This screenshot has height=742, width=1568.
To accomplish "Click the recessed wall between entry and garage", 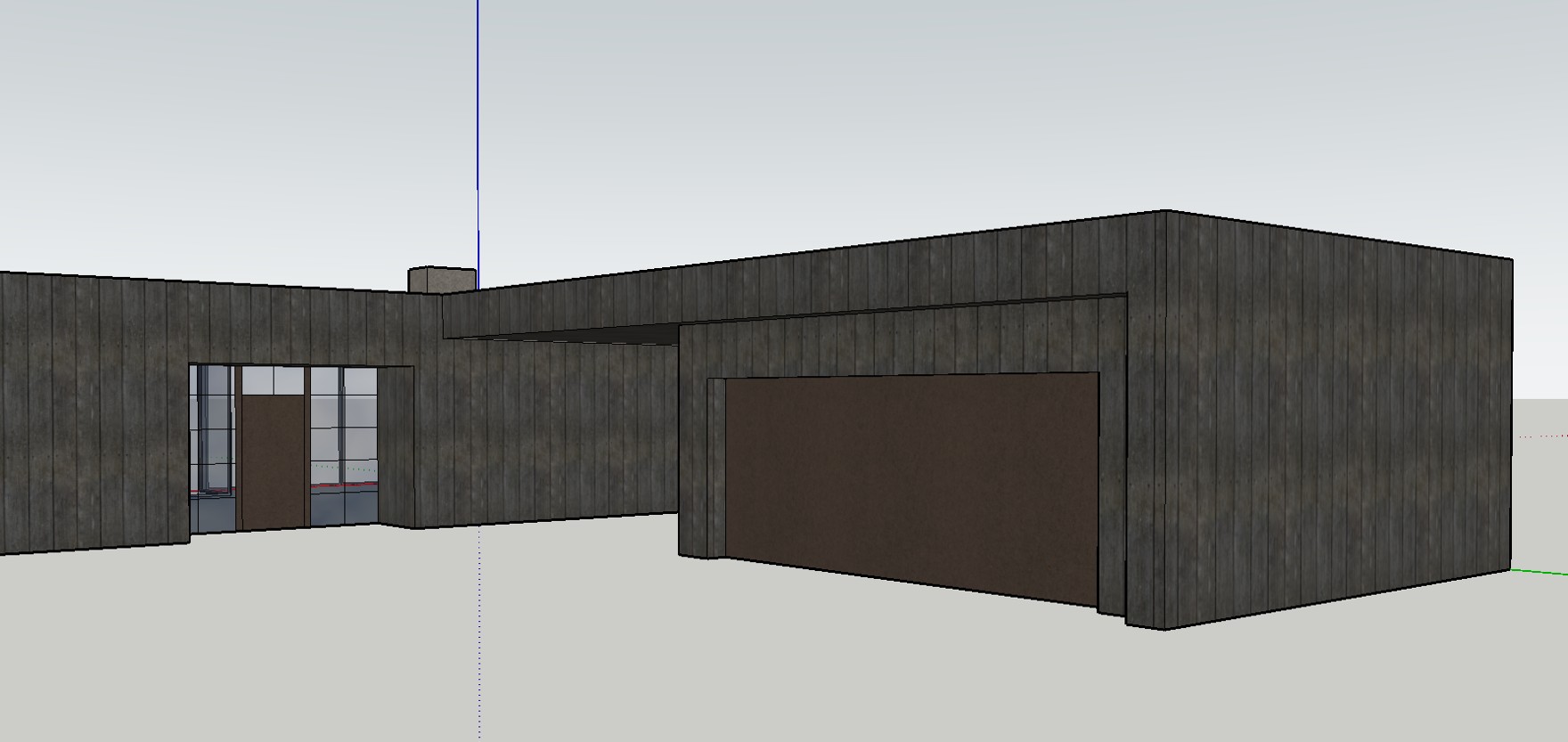I will pos(543,428).
